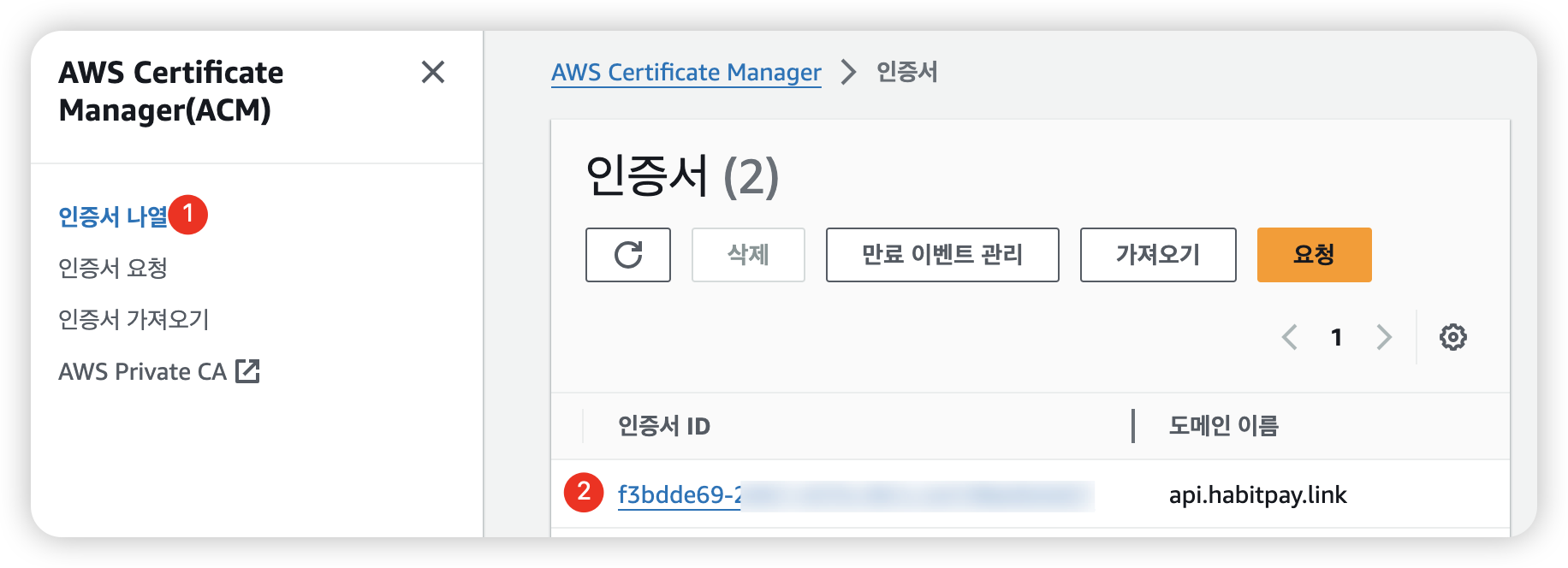
Task: Click the 만료 이벤트 관리 button
Action: 941,255
